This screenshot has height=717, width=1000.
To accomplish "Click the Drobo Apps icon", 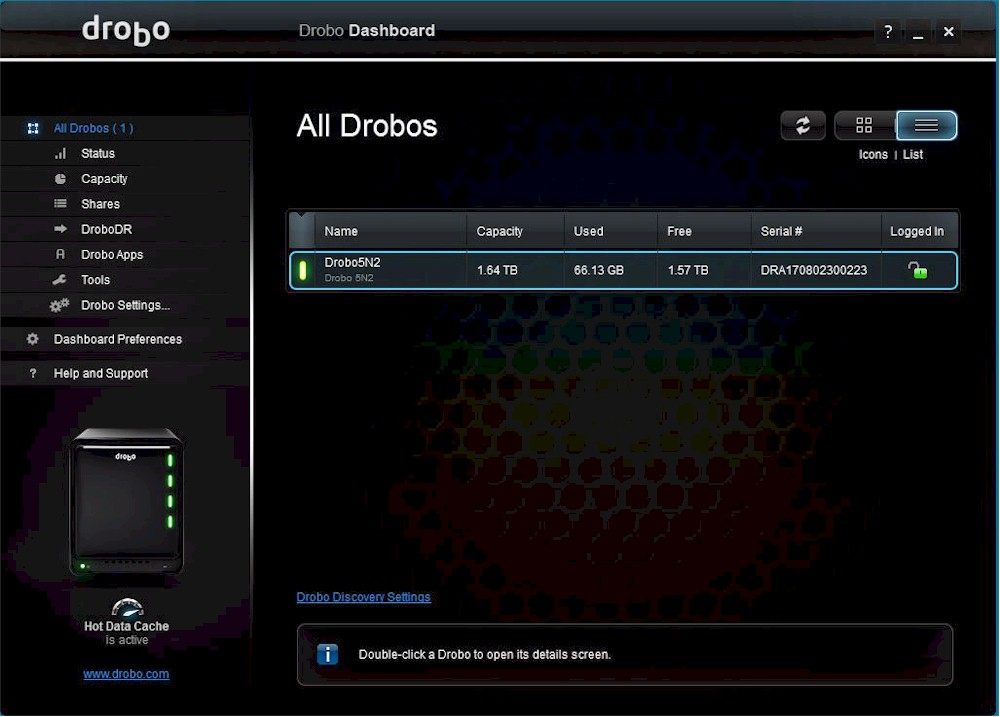I will pos(61,255).
